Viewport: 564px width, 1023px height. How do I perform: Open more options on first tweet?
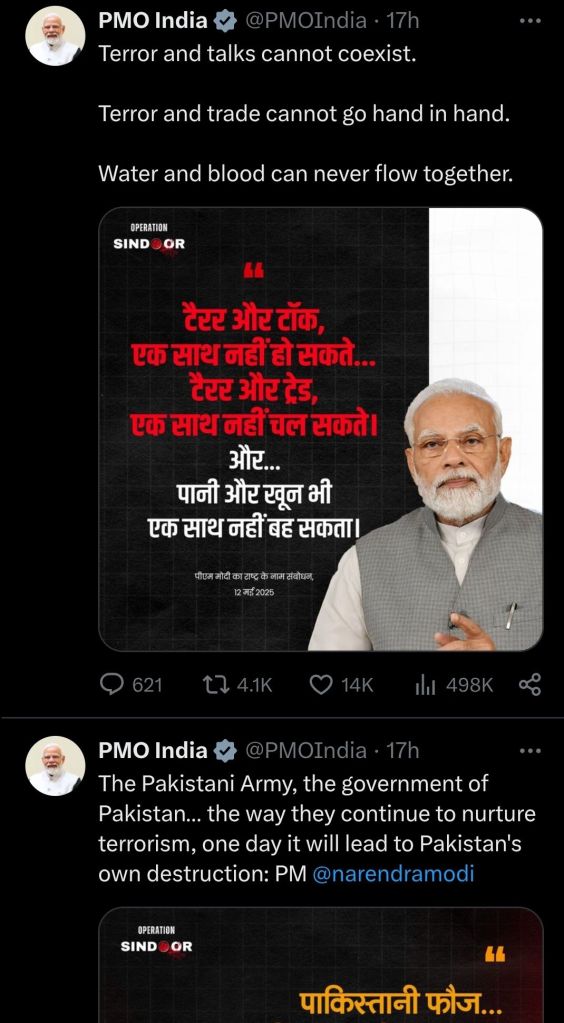tap(529, 21)
